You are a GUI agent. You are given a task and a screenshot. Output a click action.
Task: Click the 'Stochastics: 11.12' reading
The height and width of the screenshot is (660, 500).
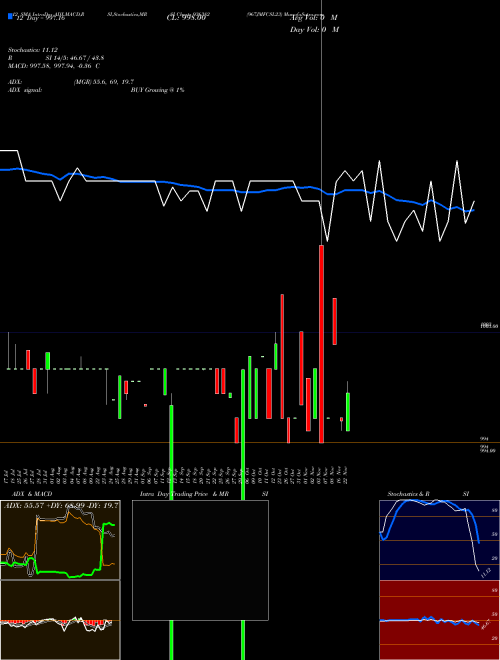(33, 50)
